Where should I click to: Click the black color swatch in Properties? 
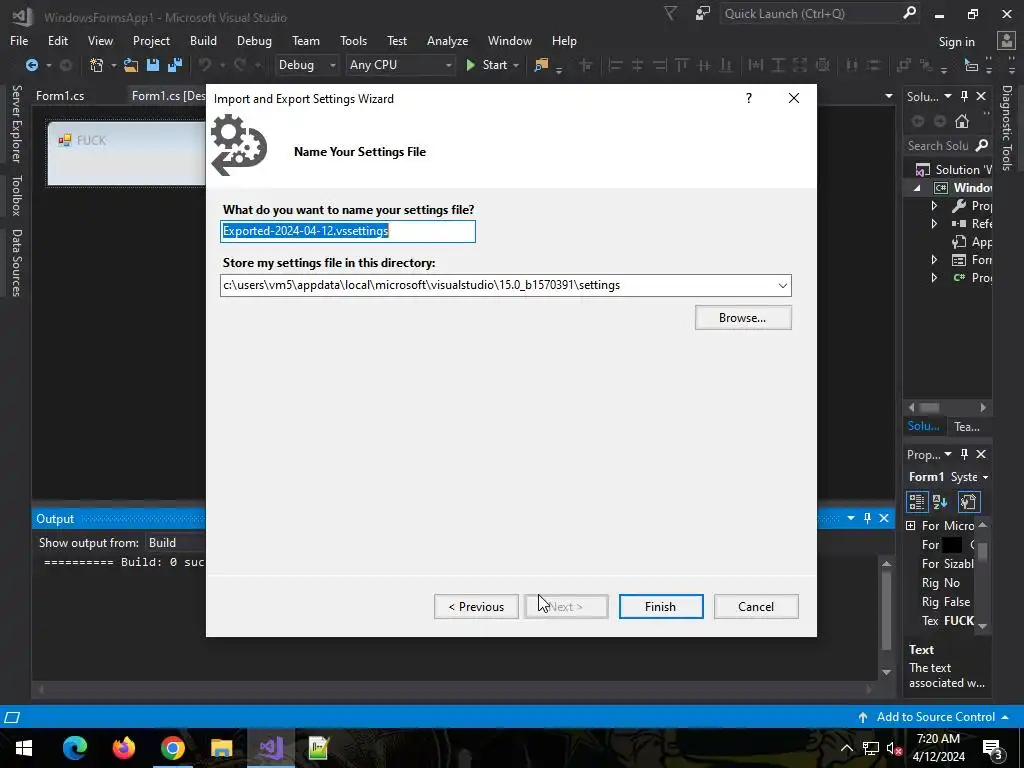tap(952, 545)
